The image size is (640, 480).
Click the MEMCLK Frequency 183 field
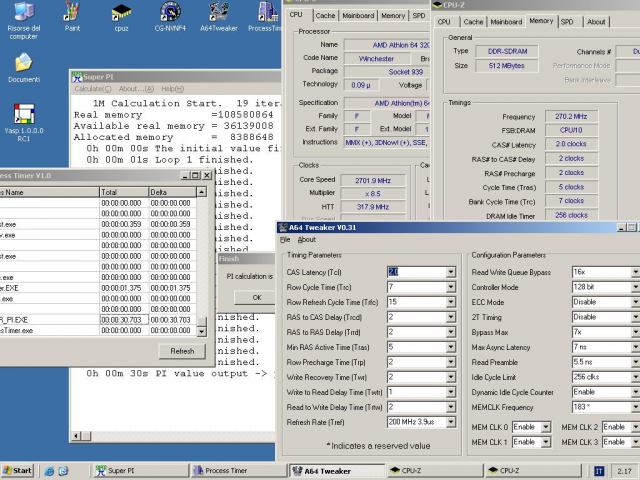click(606, 407)
